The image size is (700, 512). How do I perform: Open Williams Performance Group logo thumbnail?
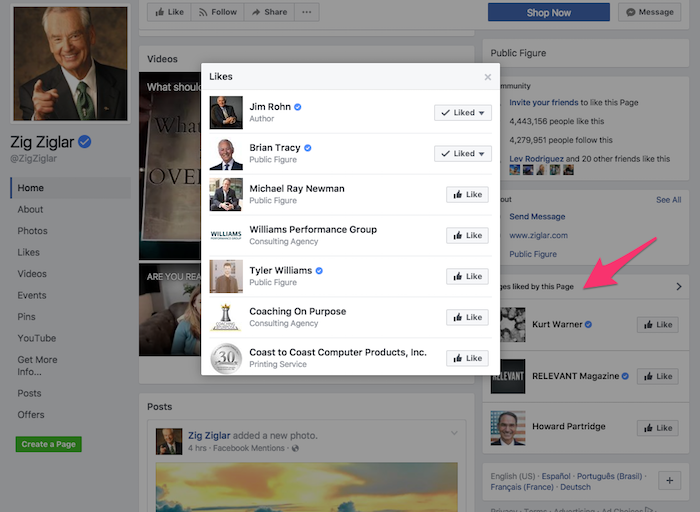pos(226,235)
